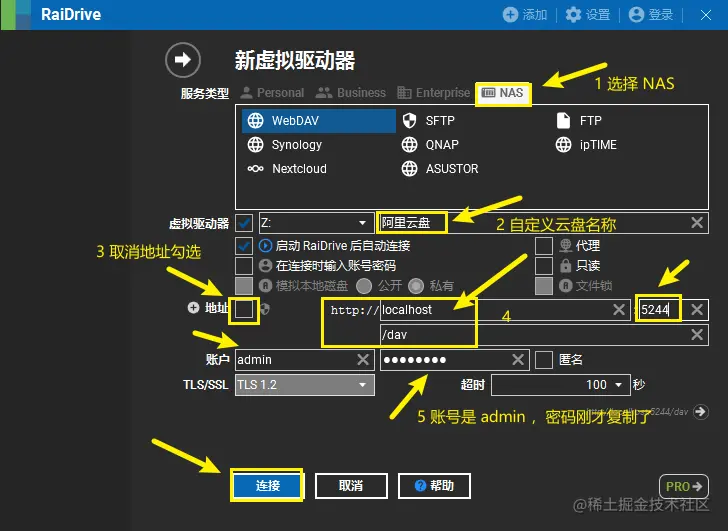The height and width of the screenshot is (531, 728).
Task: Open the Z: drive letter dropdown
Action: coord(316,223)
